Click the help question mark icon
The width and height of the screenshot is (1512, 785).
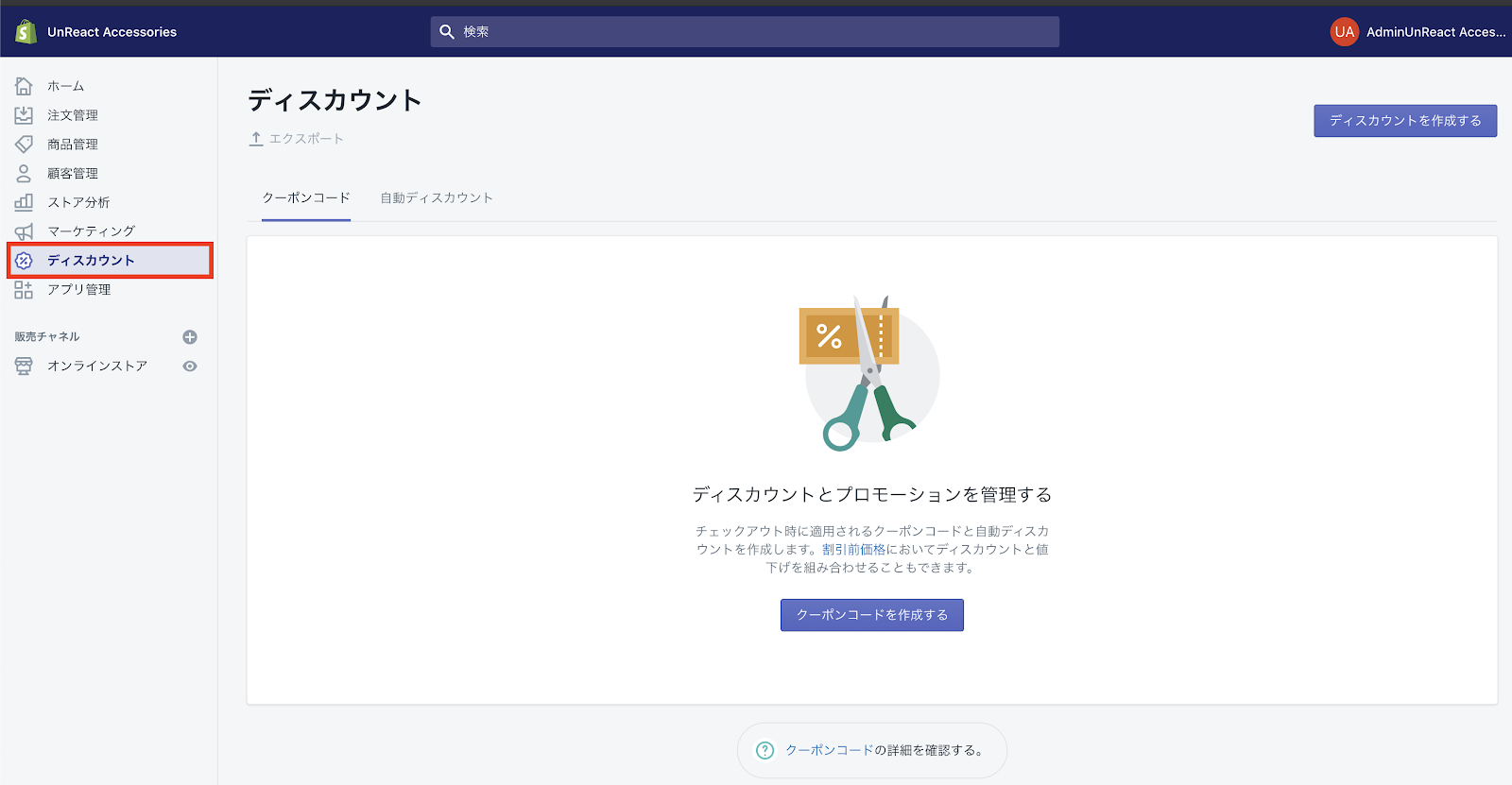[765, 750]
